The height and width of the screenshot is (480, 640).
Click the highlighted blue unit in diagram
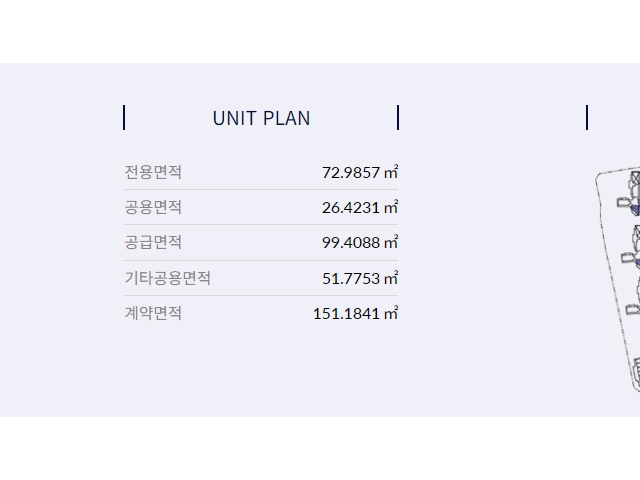[x=636, y=210]
